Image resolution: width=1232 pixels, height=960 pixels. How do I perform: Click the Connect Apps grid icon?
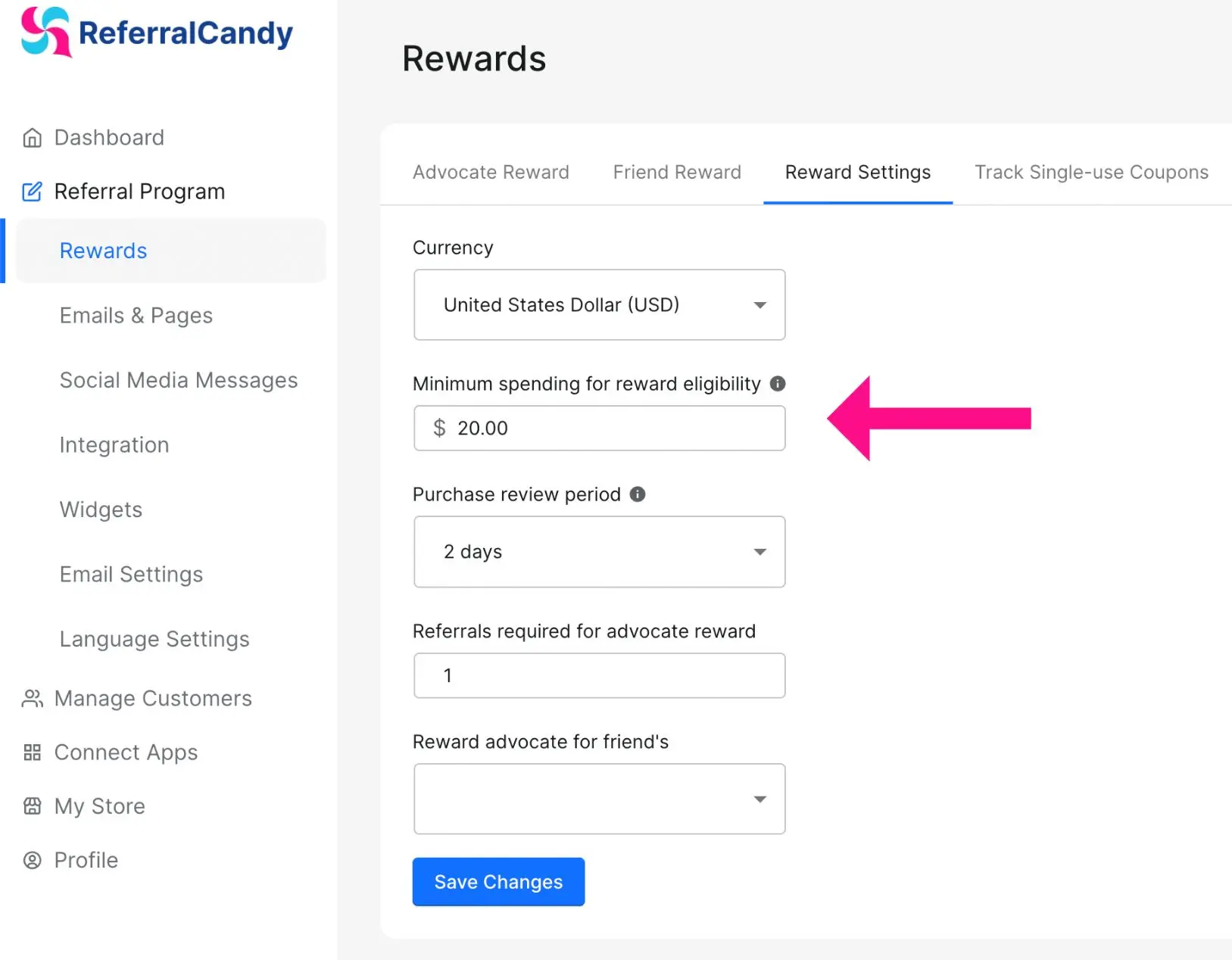[32, 752]
